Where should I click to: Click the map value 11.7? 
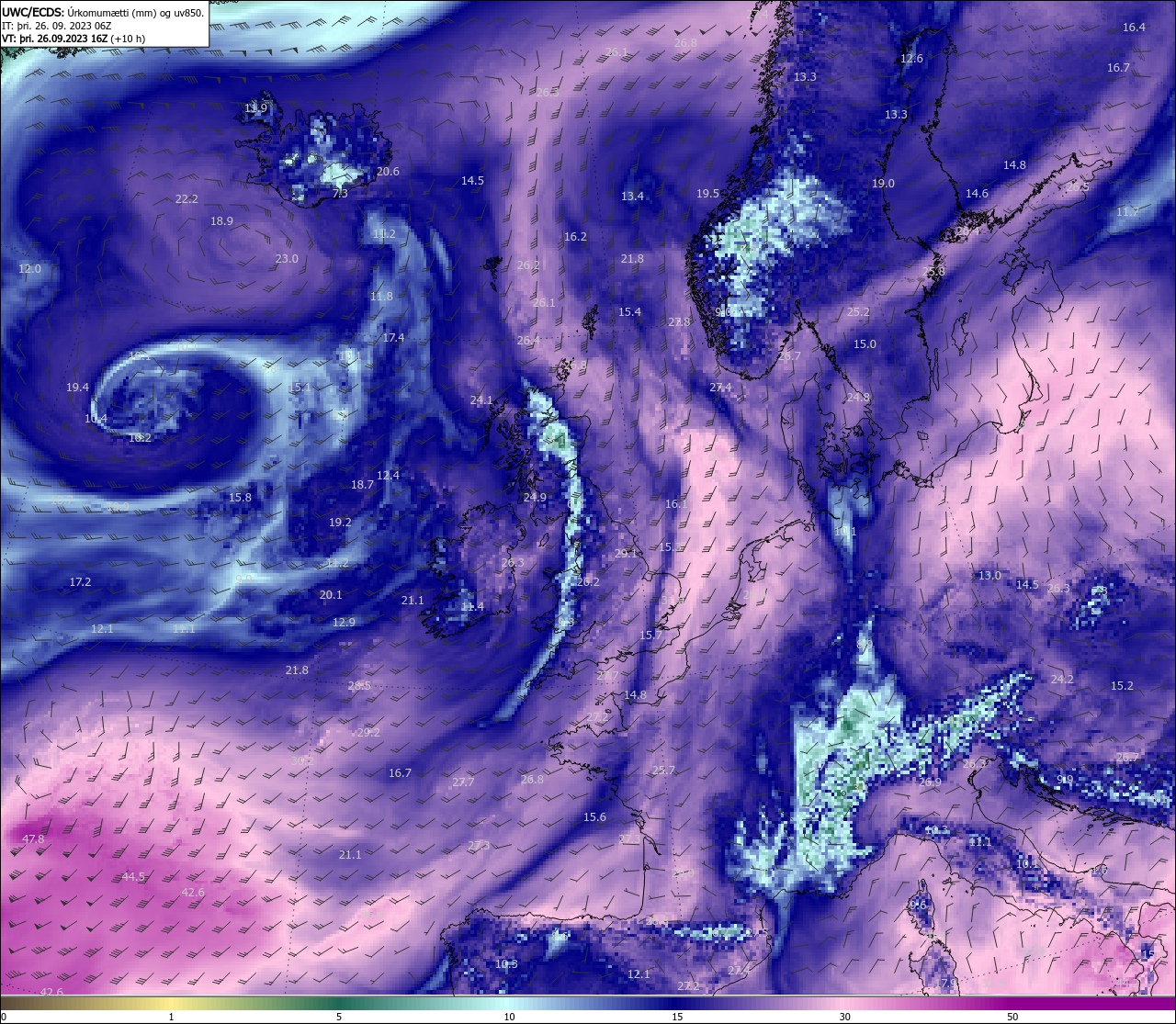point(1127,212)
